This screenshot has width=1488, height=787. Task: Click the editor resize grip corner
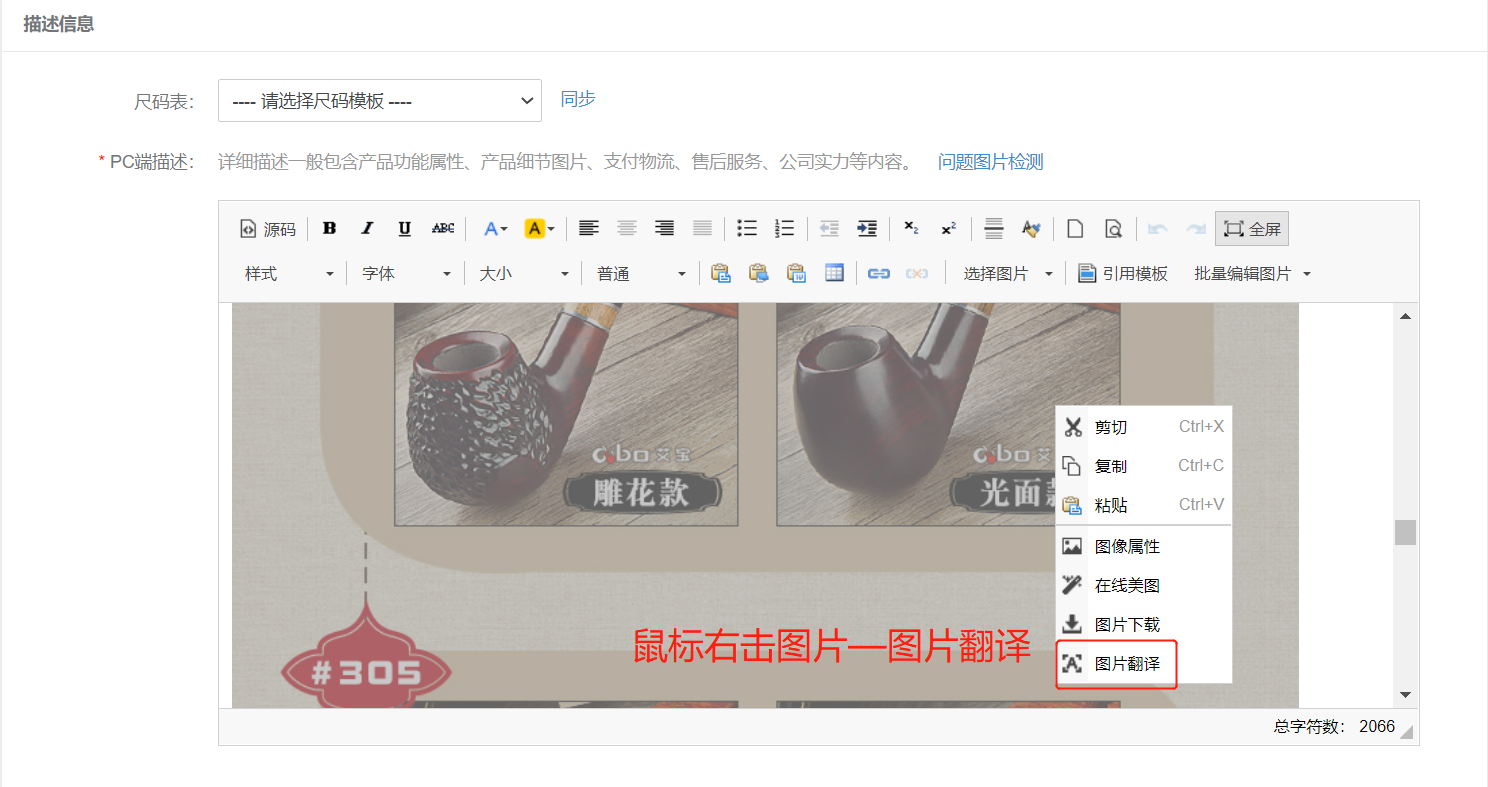1407,732
